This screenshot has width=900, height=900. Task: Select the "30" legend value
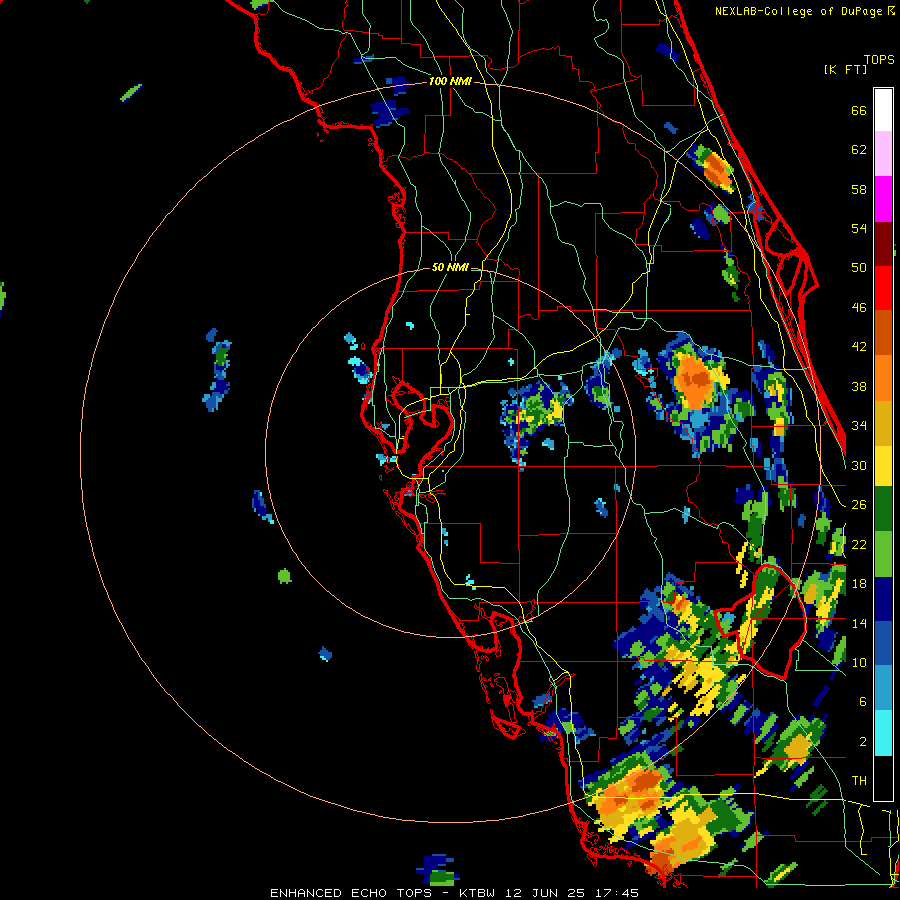click(859, 465)
